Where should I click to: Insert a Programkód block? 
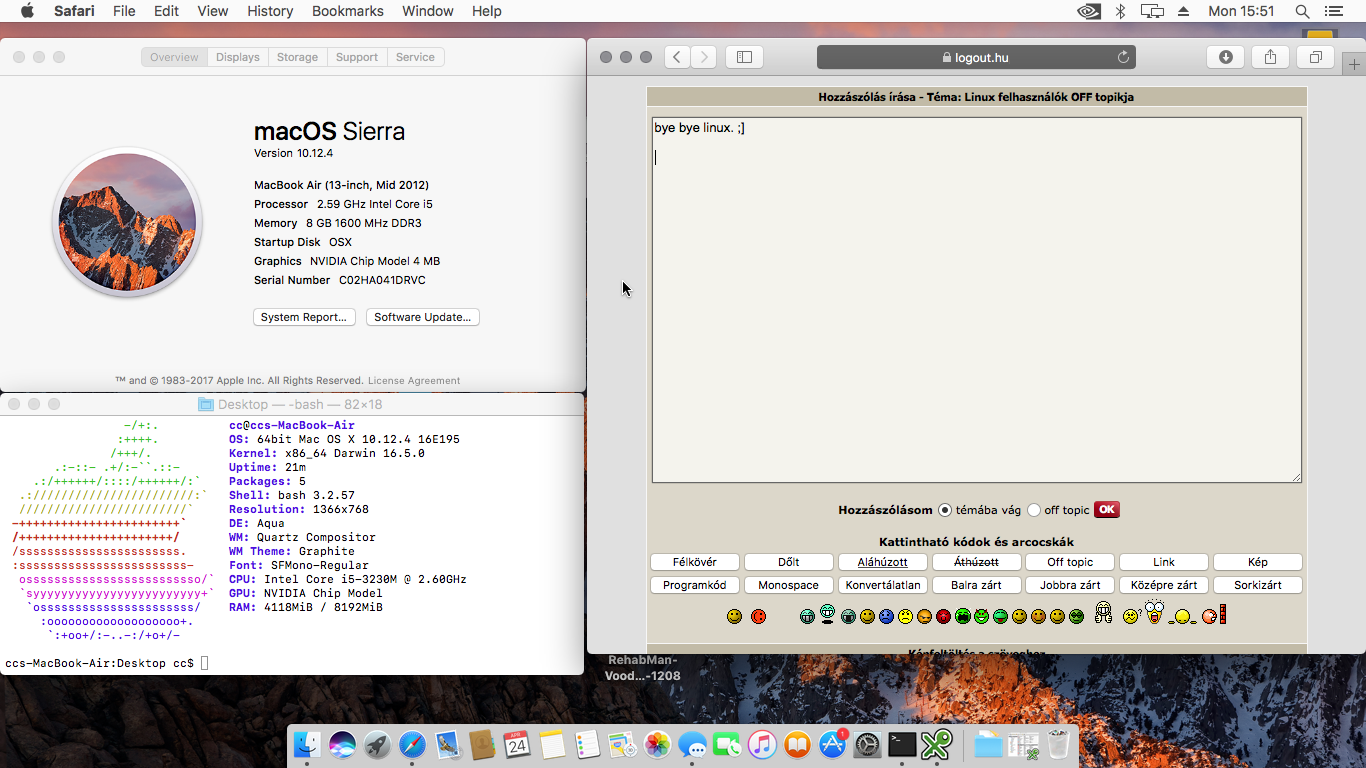[x=695, y=585]
